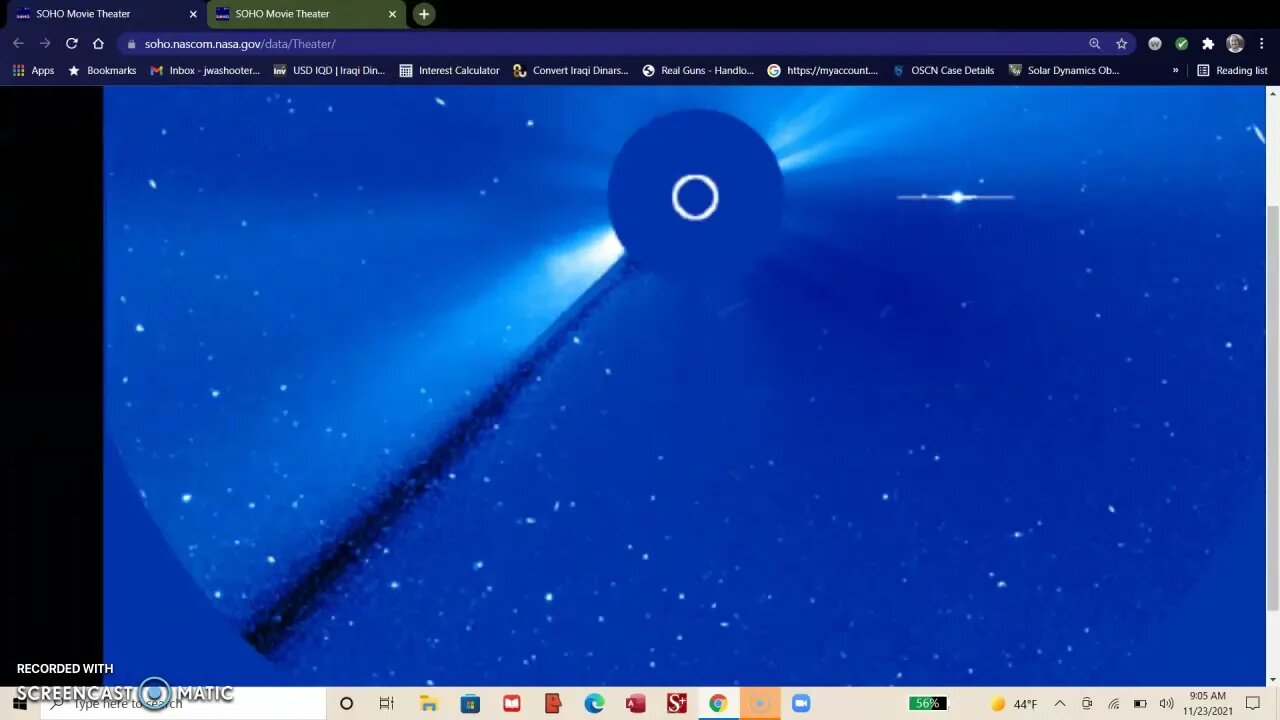This screenshot has height=720, width=1280.
Task: Open the Interest Calculator bookmark
Action: pyautogui.click(x=449, y=71)
